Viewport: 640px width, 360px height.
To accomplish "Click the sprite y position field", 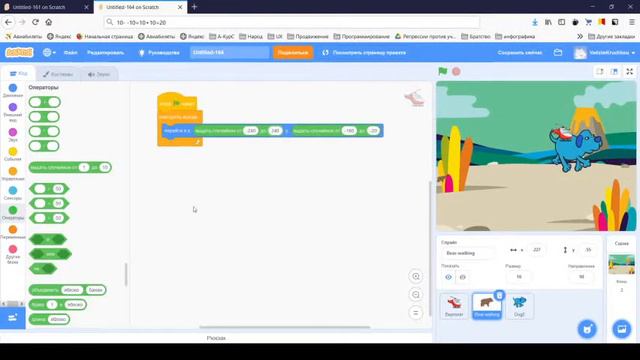I will (x=588, y=250).
